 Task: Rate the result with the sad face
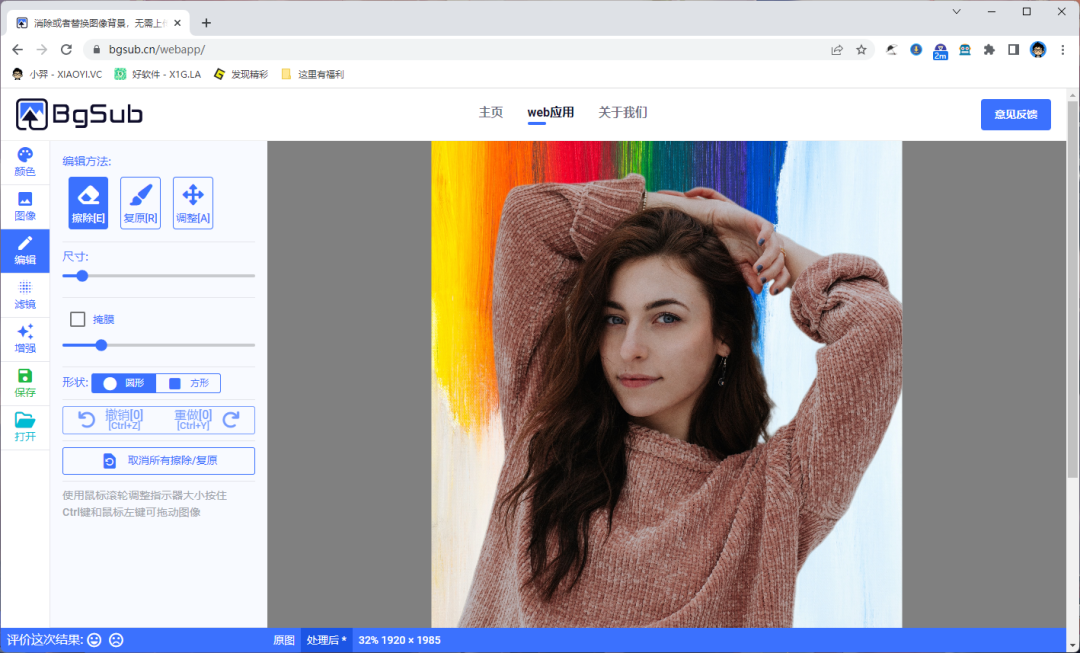pyautogui.click(x=116, y=640)
